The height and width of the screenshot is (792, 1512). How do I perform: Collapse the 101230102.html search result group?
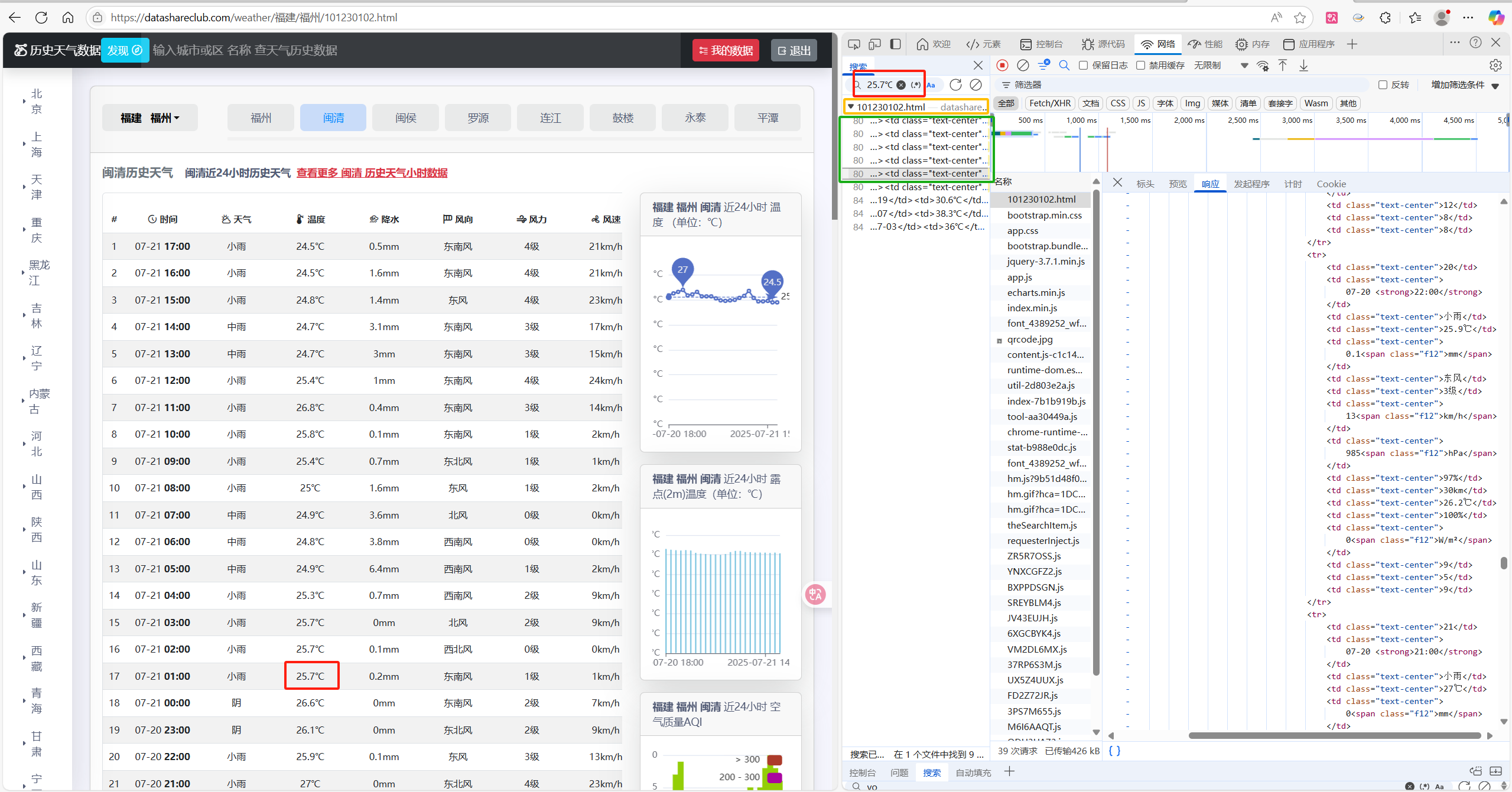[x=851, y=107]
